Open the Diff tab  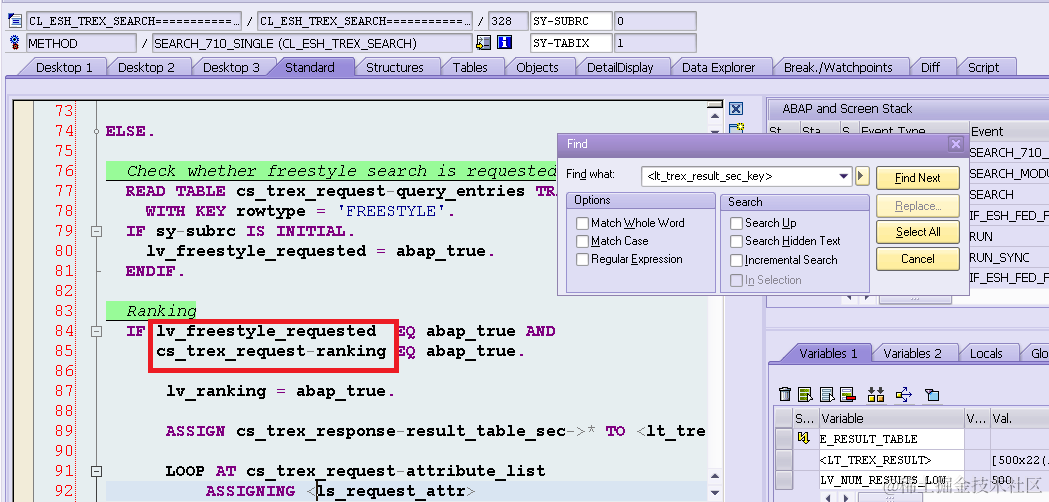pyautogui.click(x=930, y=67)
